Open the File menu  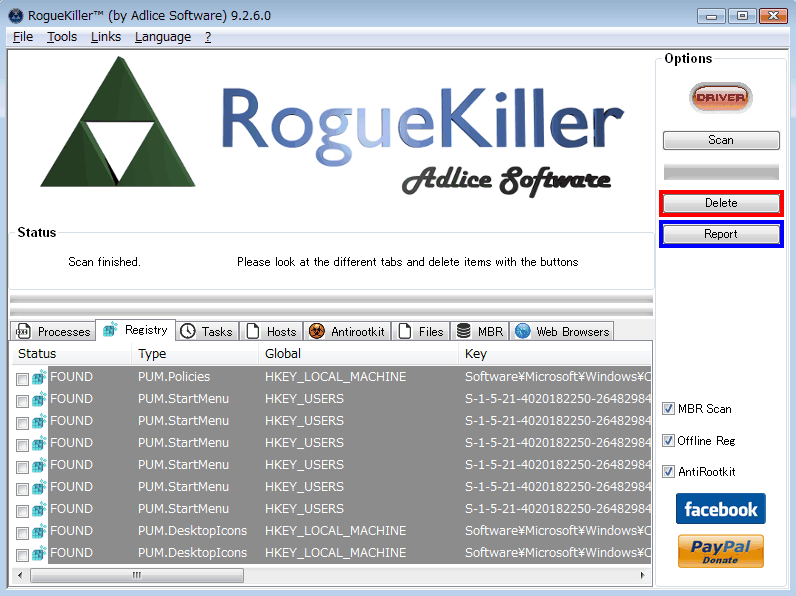tap(23, 37)
